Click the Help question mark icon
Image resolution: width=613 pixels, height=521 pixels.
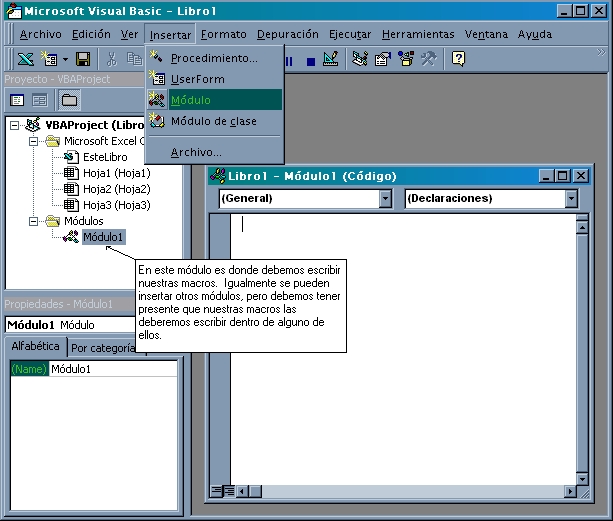(x=458, y=60)
